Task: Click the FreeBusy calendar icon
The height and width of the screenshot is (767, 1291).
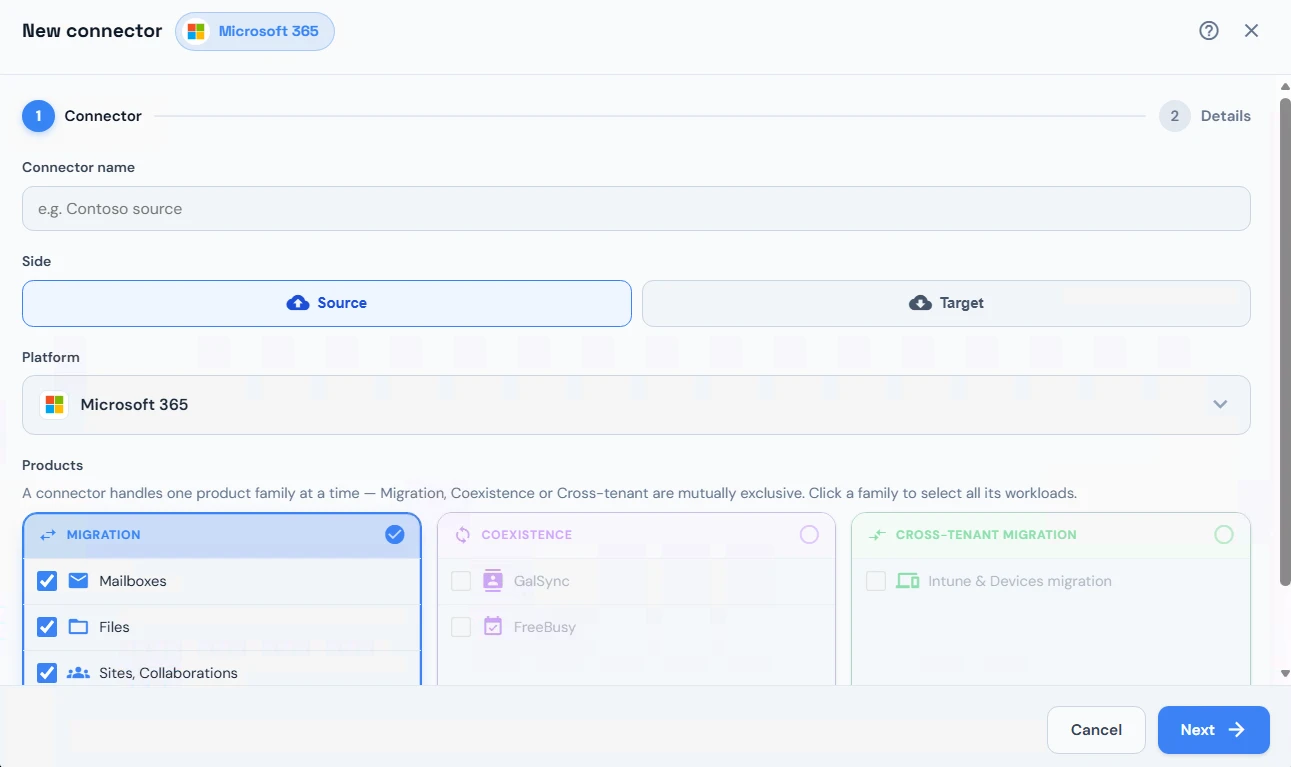Action: pyautogui.click(x=492, y=627)
